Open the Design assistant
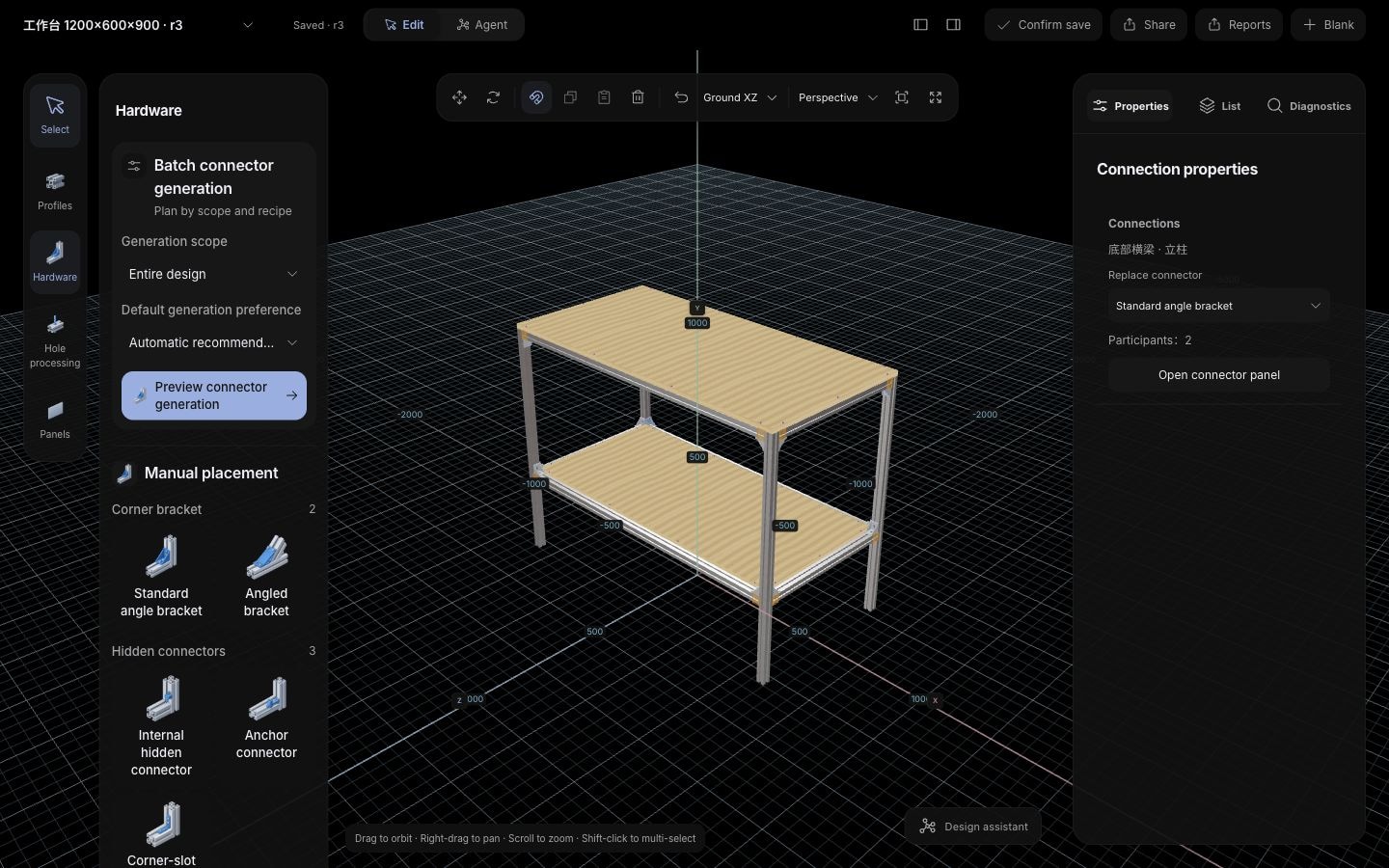 click(x=973, y=827)
